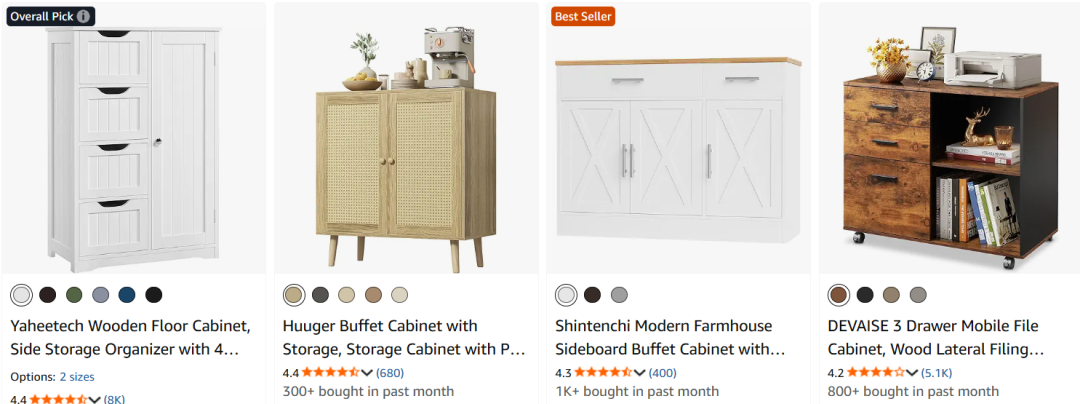View the 680 reviews for Huuger cabinet
The width and height of the screenshot is (1080, 404).
pyautogui.click(x=390, y=373)
